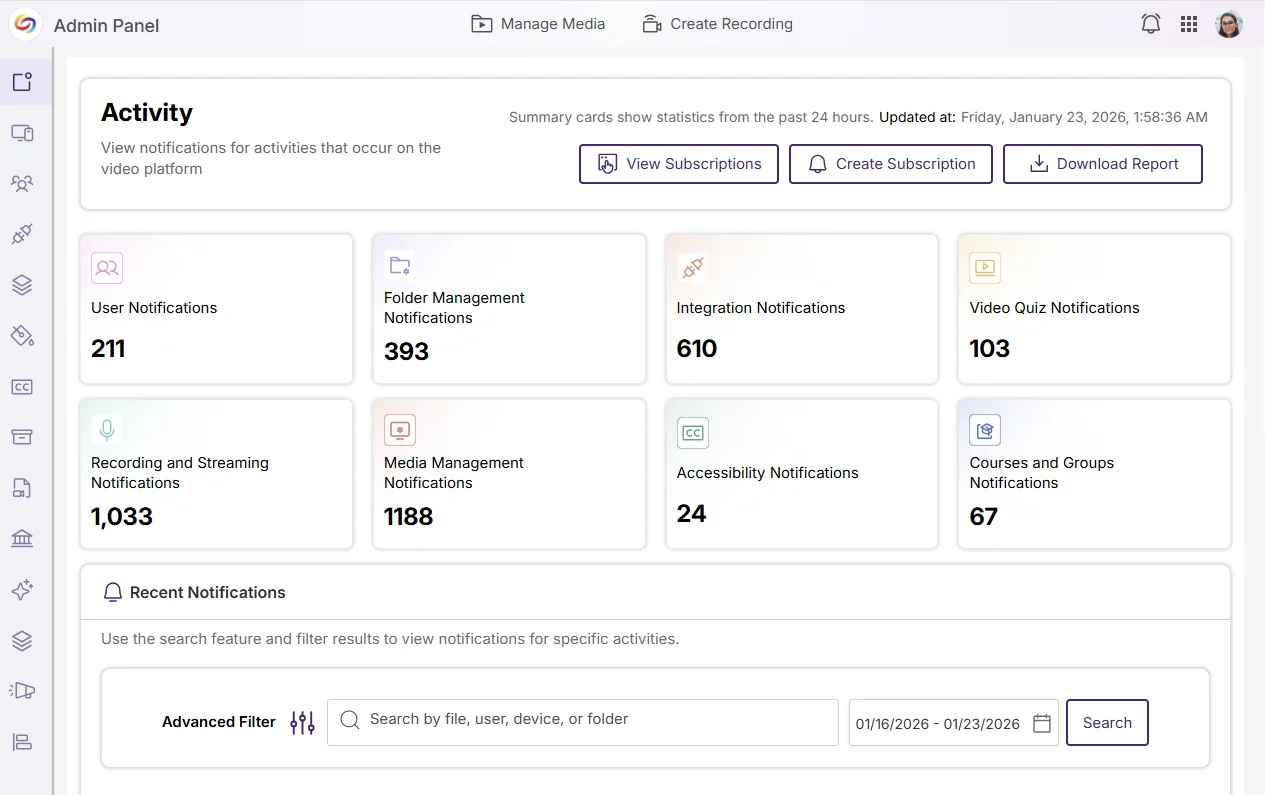
Task: Open the Integrations plug icon in sidebar
Action: [22, 234]
